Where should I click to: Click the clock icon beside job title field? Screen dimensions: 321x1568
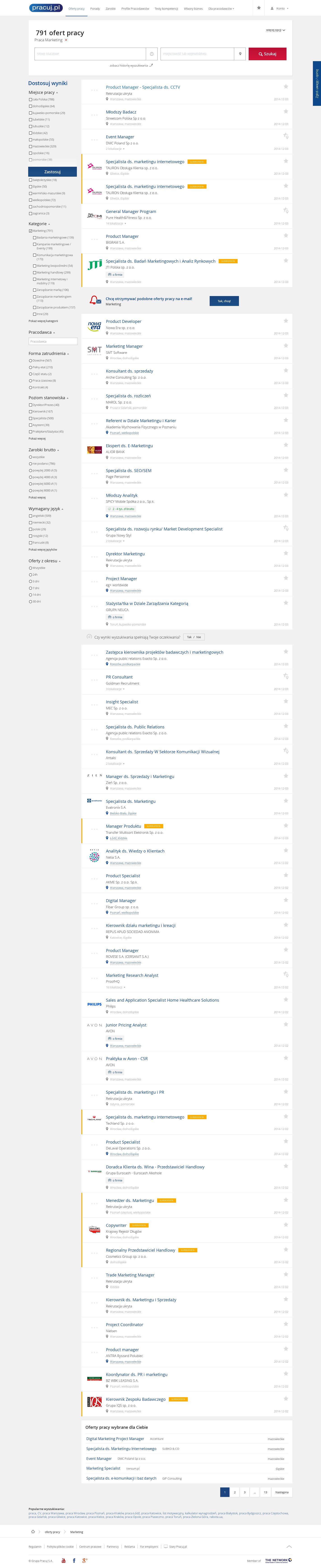click(x=152, y=53)
